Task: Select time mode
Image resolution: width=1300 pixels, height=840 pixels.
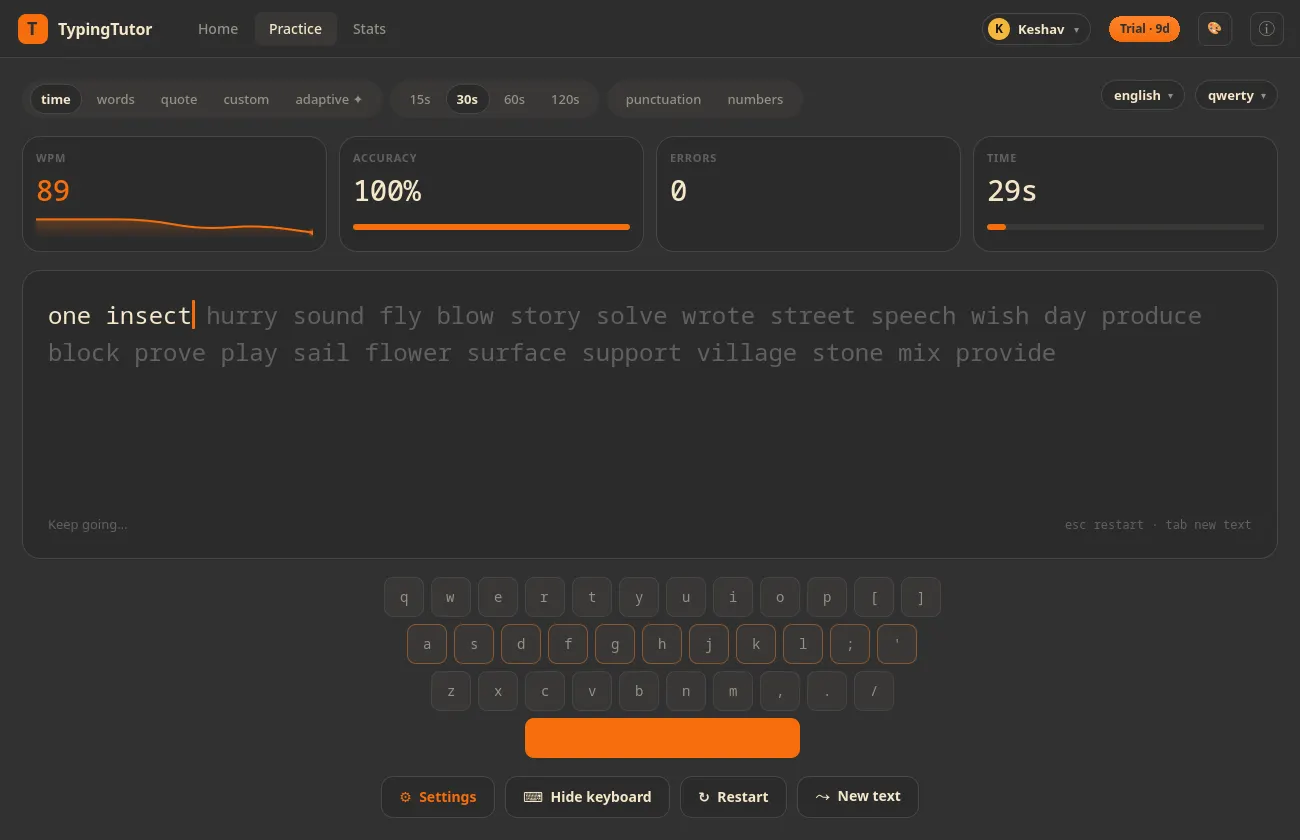Action: 56,99
